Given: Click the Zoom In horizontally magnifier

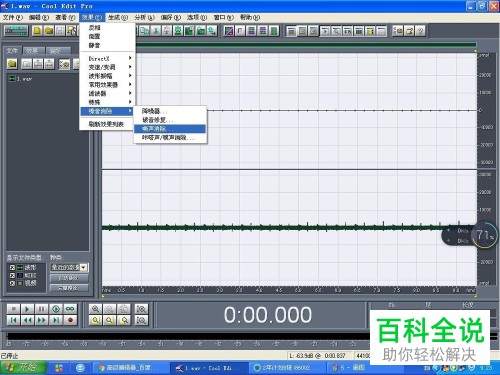Looking at the screenshot, I should pos(96,309).
